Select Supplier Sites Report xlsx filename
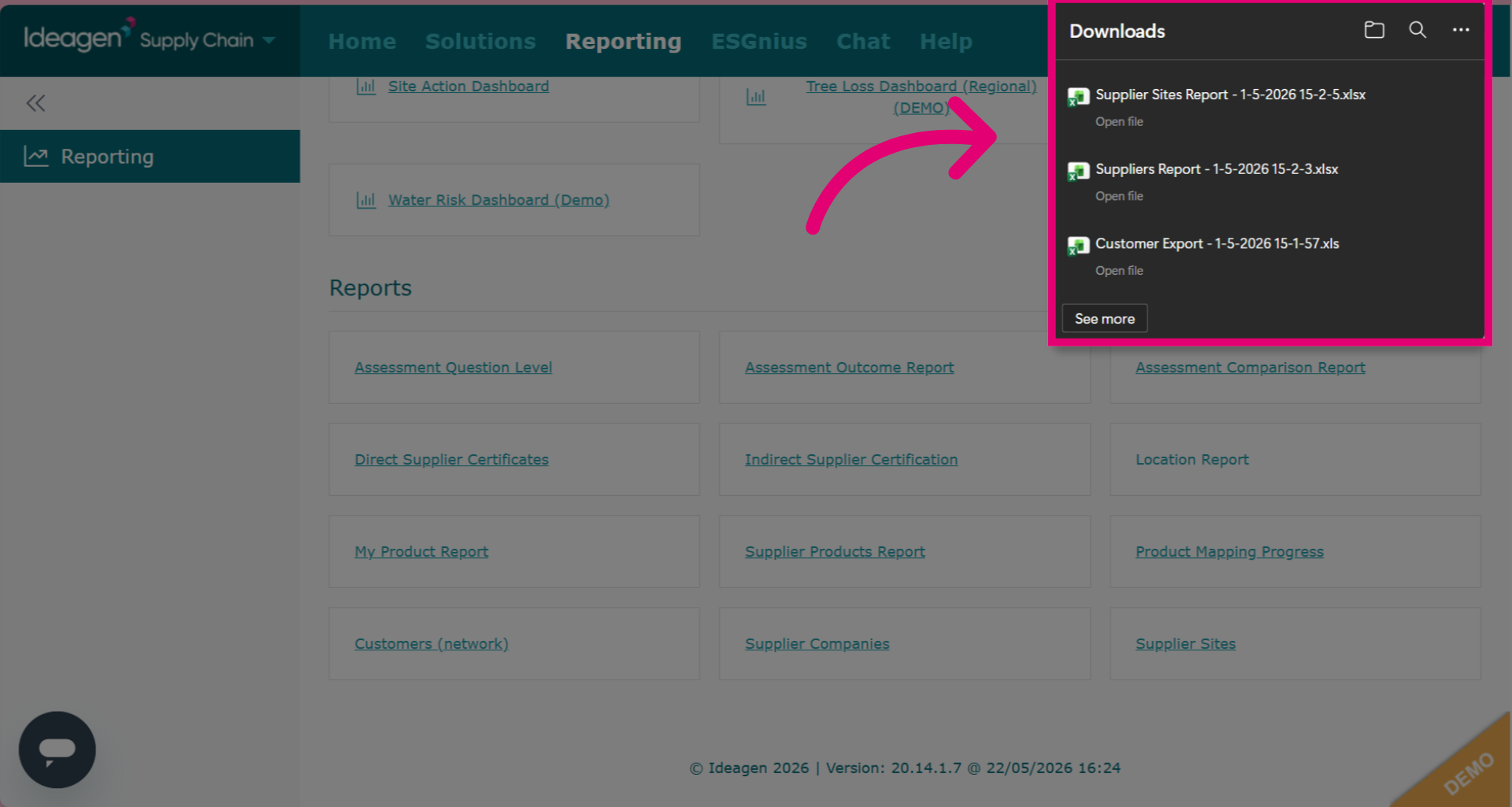1512x807 pixels. pyautogui.click(x=1230, y=94)
